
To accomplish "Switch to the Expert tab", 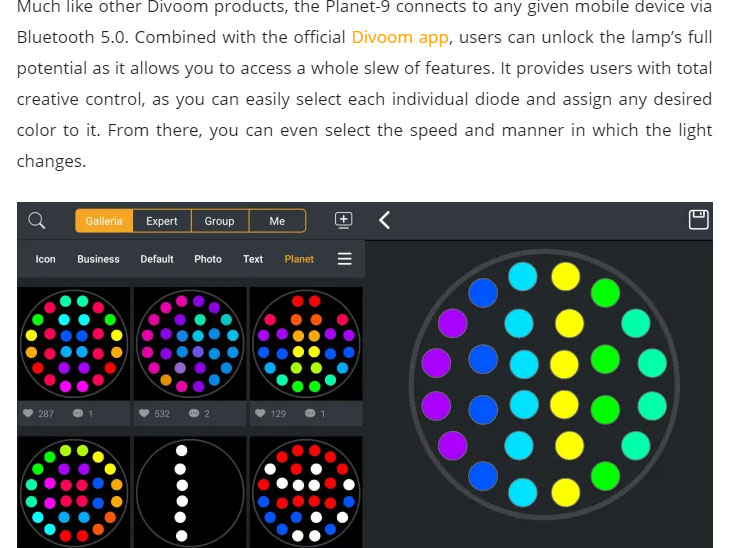I will tap(161, 221).
